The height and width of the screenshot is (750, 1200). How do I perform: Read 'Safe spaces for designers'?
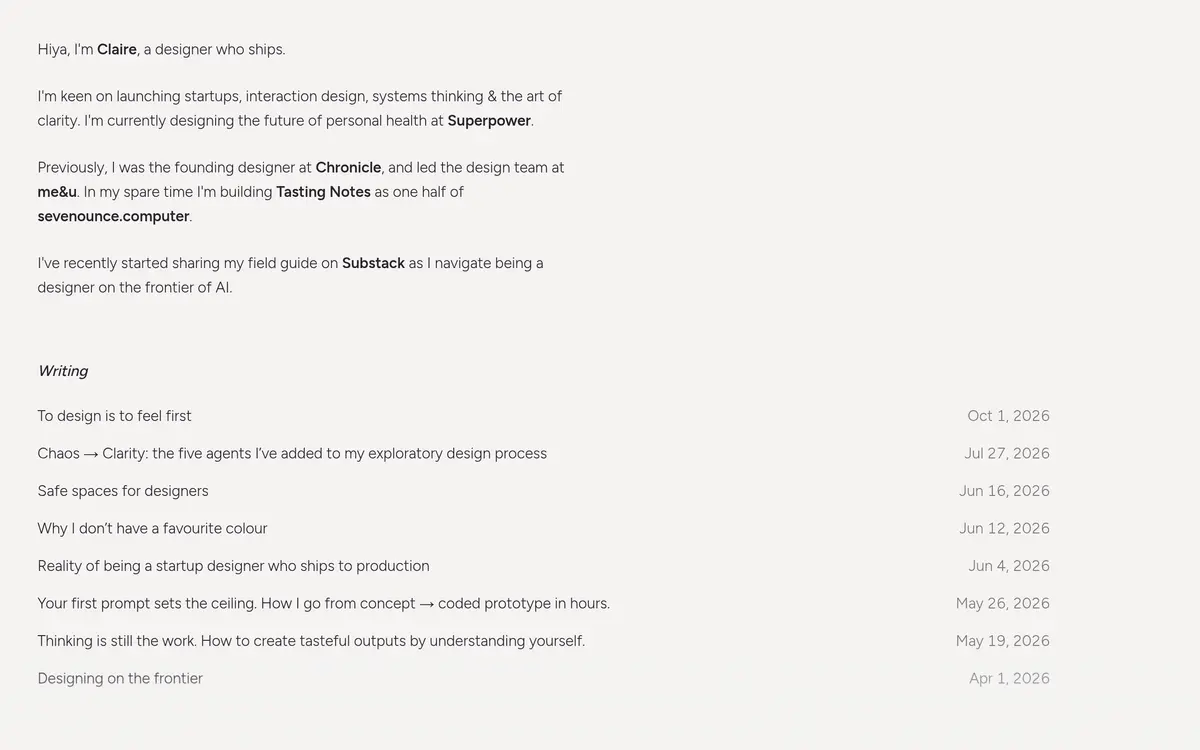tap(123, 491)
